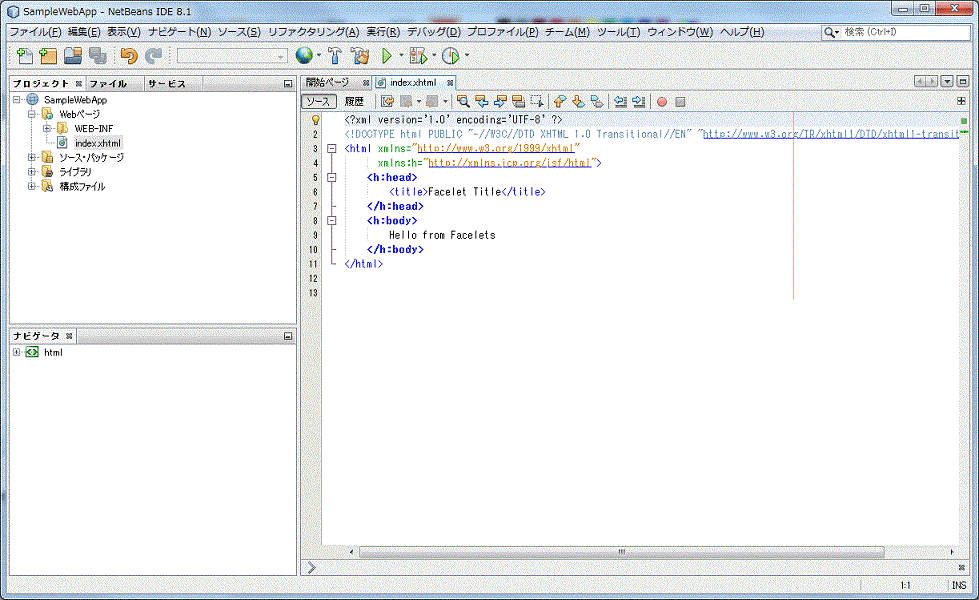Click the Next Bookmark down-arrow icon

tap(578, 101)
